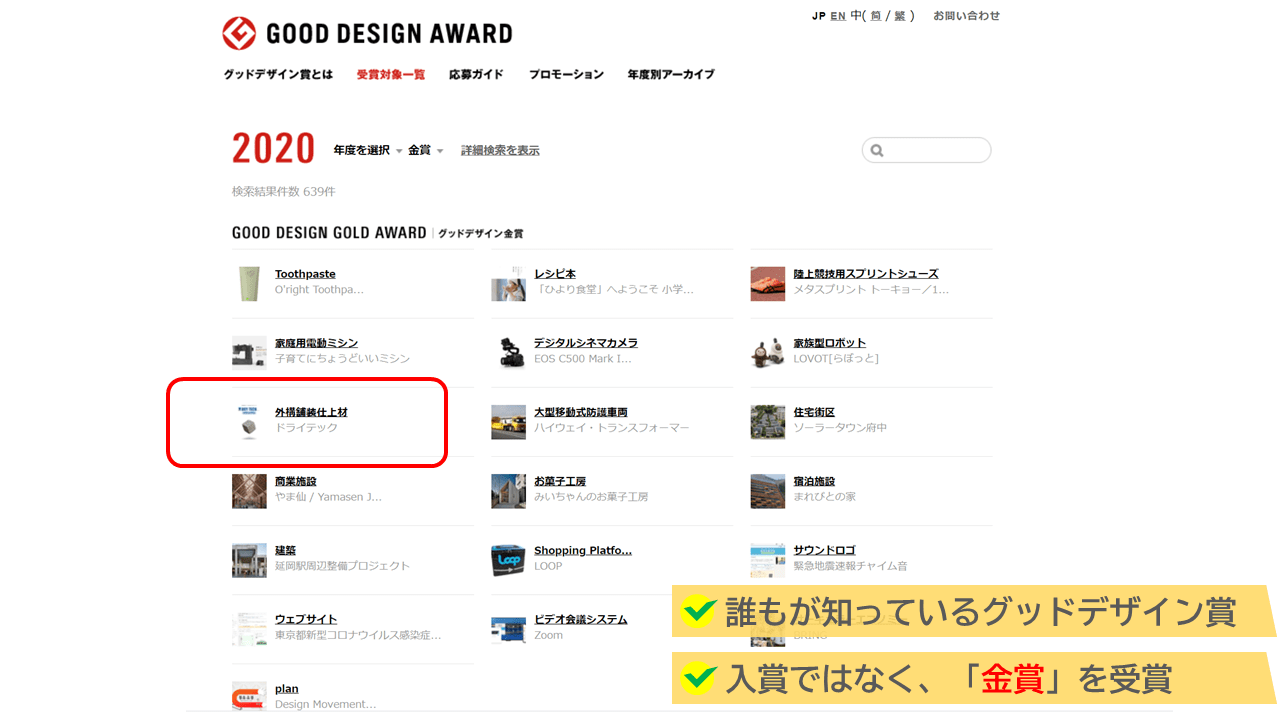This screenshot has width=1280, height=720.
Task: Open the サウンドロゴ thumbnail
Action: tap(768, 560)
